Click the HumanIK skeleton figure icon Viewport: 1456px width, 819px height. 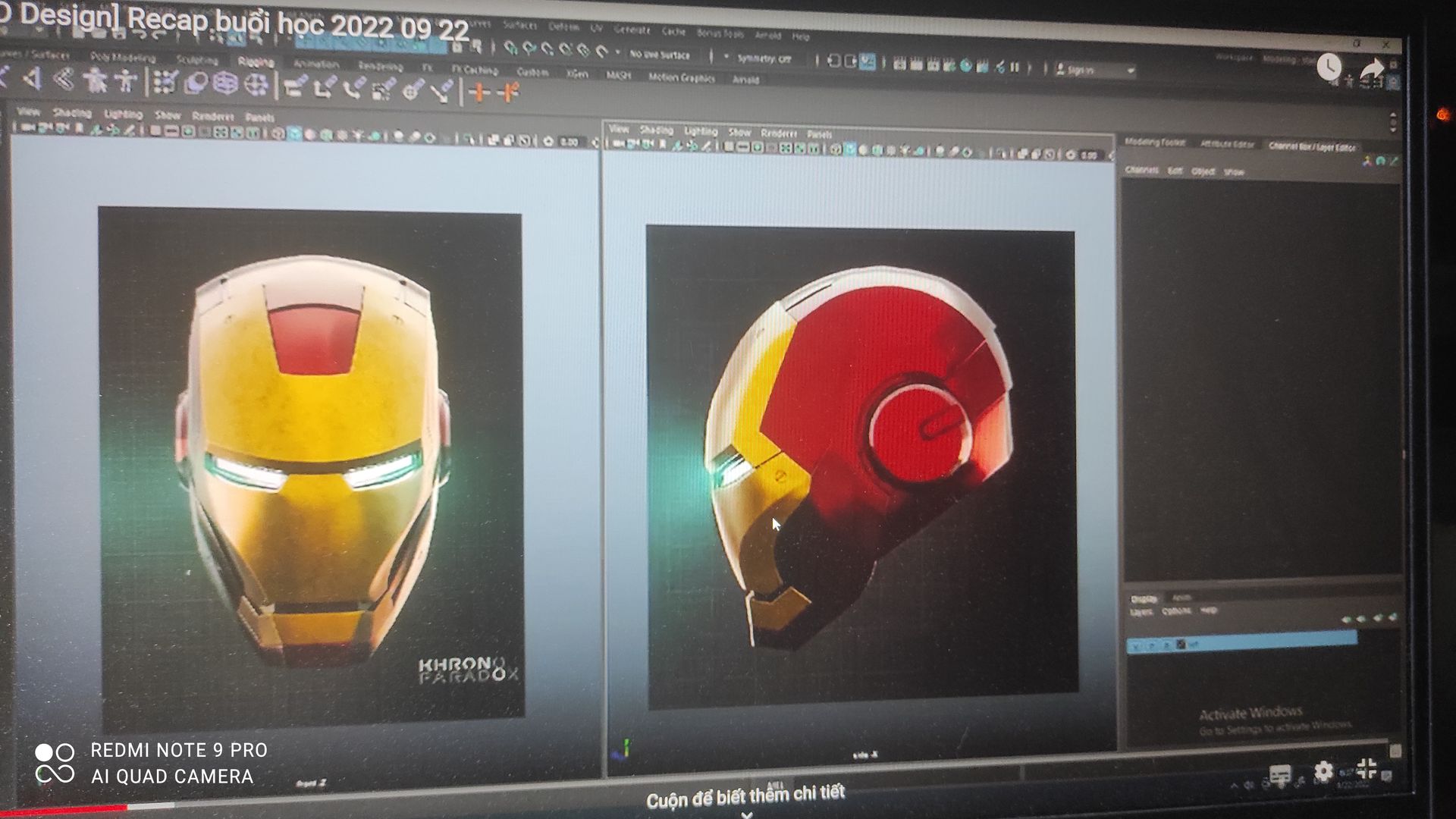coord(126,80)
